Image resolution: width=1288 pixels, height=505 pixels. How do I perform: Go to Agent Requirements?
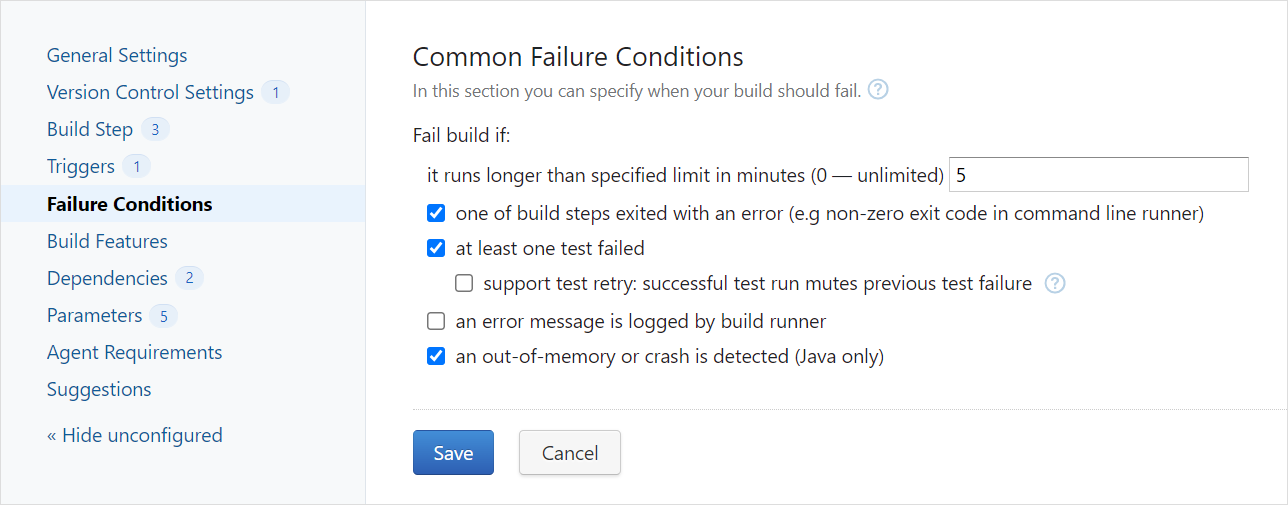pyautogui.click(x=134, y=352)
